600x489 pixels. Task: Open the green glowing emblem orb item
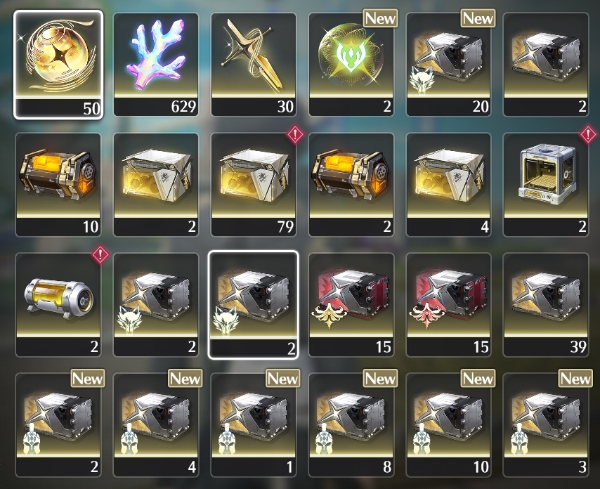click(351, 65)
